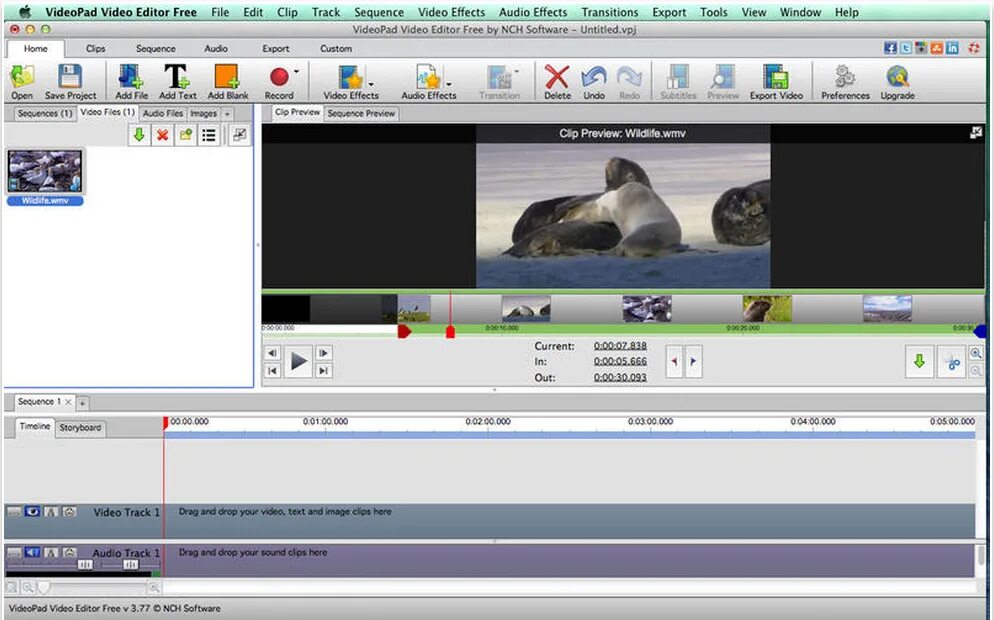Click Add File in the toolbar

[x=131, y=82]
